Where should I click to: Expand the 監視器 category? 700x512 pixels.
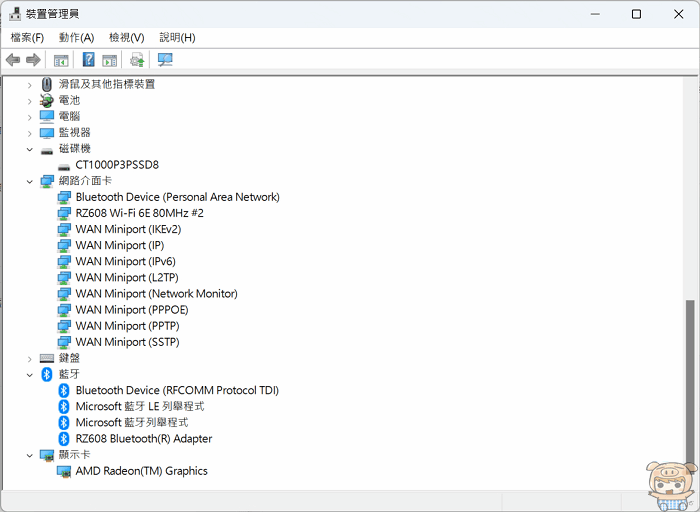click(x=29, y=133)
